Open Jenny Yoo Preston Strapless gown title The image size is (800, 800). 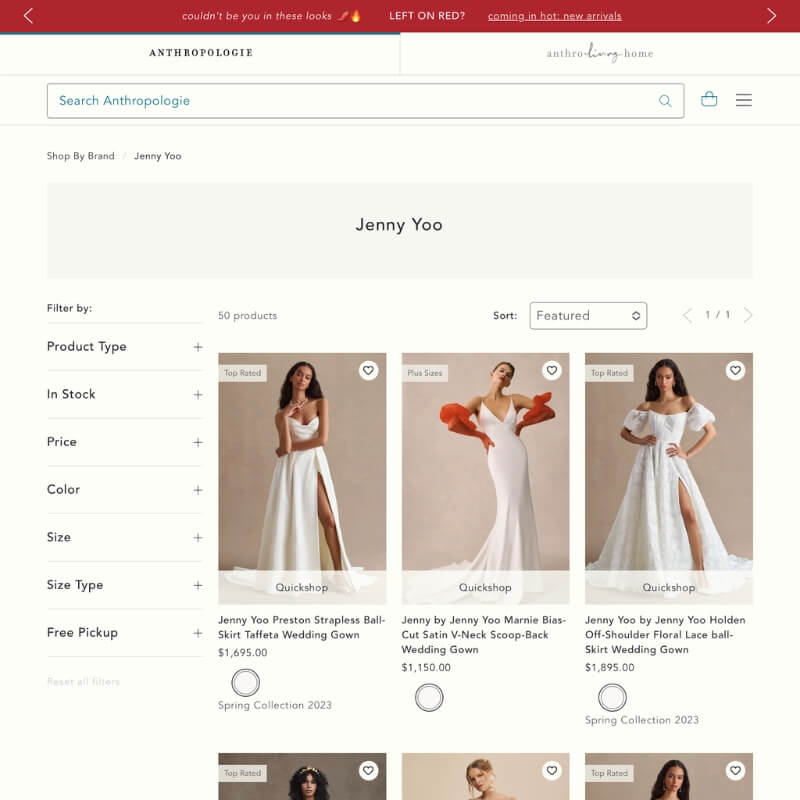point(302,628)
